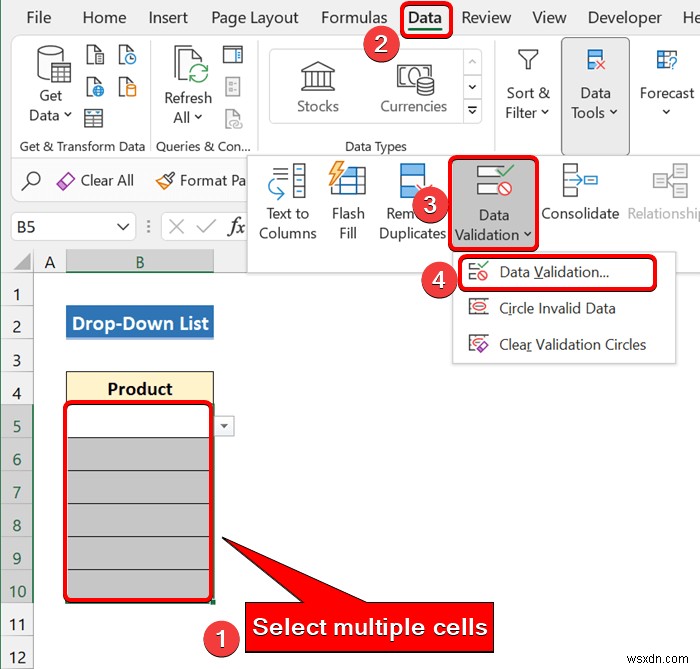Switch to the Developer tab
The width and height of the screenshot is (700, 669).
pyautogui.click(x=625, y=18)
